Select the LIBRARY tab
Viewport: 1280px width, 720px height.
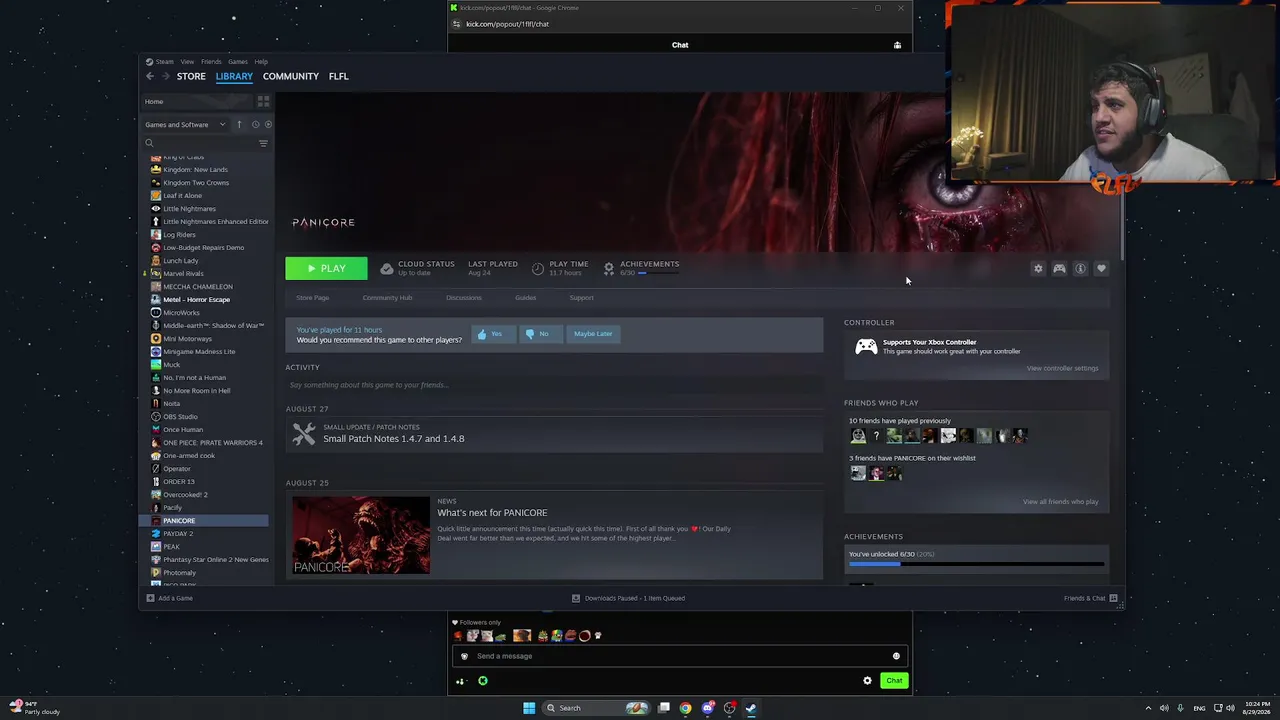tap(234, 76)
